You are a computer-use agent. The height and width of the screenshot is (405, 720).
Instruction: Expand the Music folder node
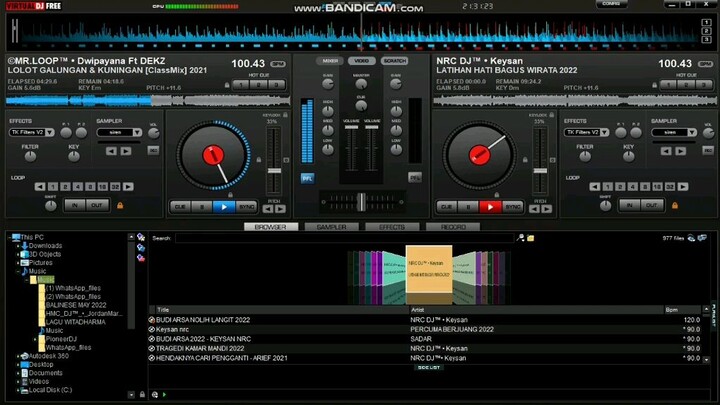pos(18,271)
